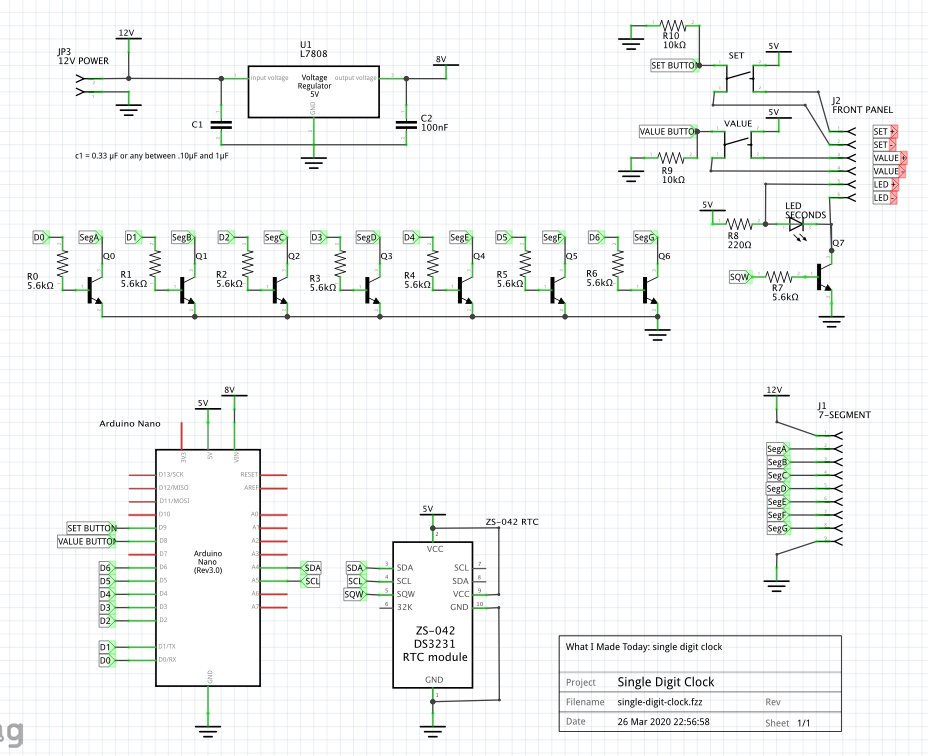
Task: Select the SECONDS LED symbol
Action: 797,225
